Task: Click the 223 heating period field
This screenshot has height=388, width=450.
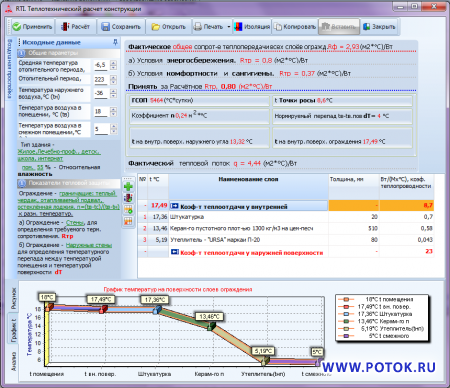Action: (x=101, y=80)
